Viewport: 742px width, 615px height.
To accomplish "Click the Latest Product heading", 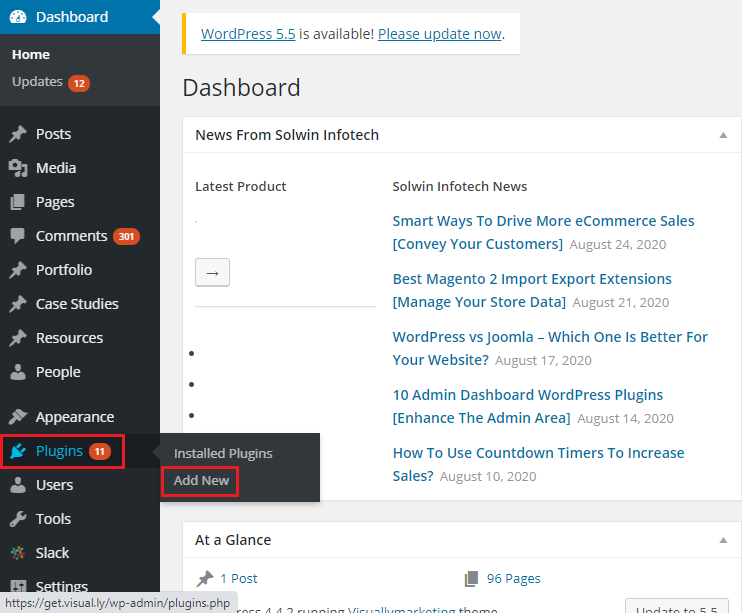I will (x=240, y=186).
